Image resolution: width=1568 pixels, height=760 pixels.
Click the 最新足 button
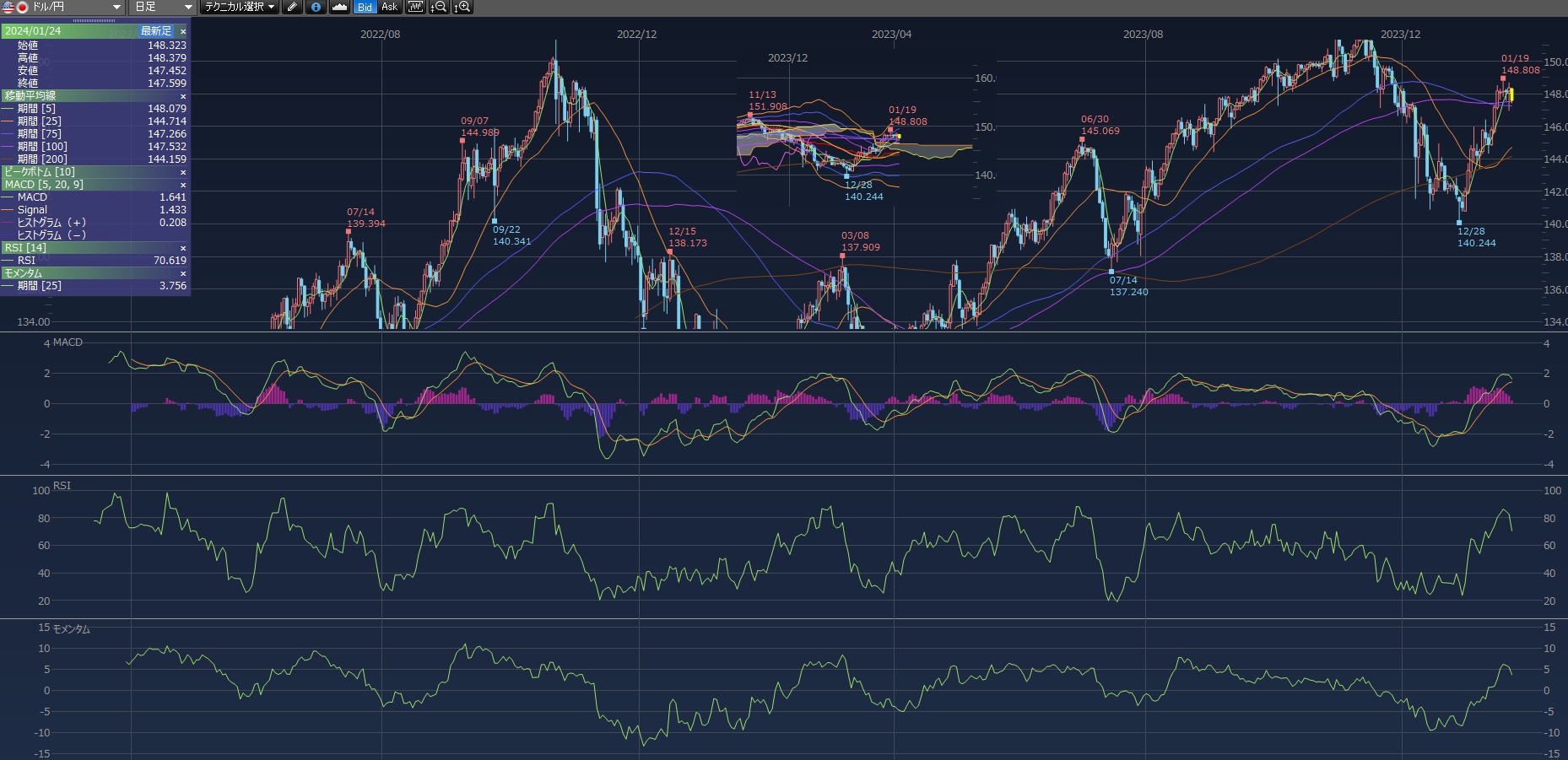[156, 31]
